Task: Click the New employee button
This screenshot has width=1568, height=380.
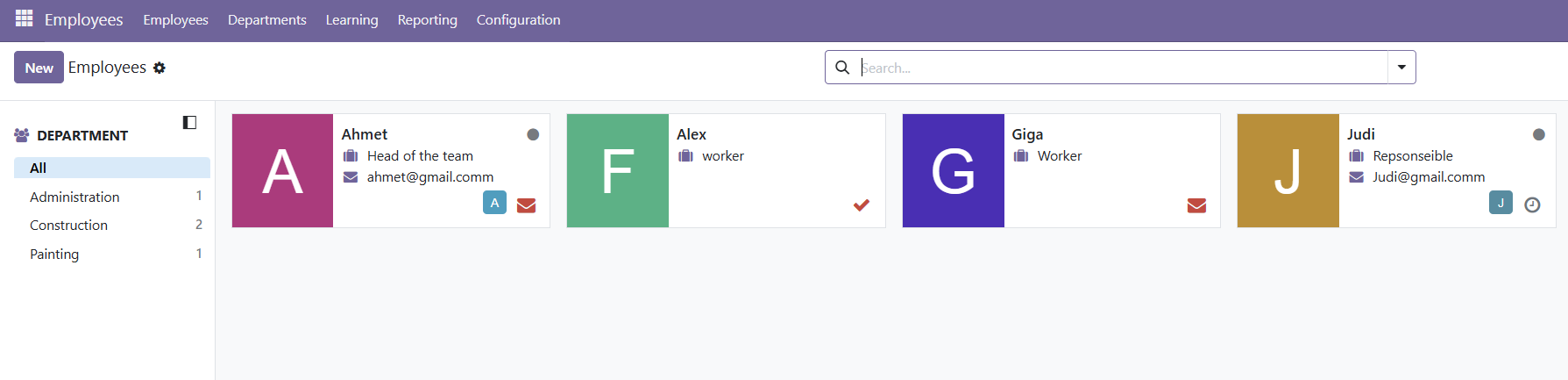Action: coord(39,68)
